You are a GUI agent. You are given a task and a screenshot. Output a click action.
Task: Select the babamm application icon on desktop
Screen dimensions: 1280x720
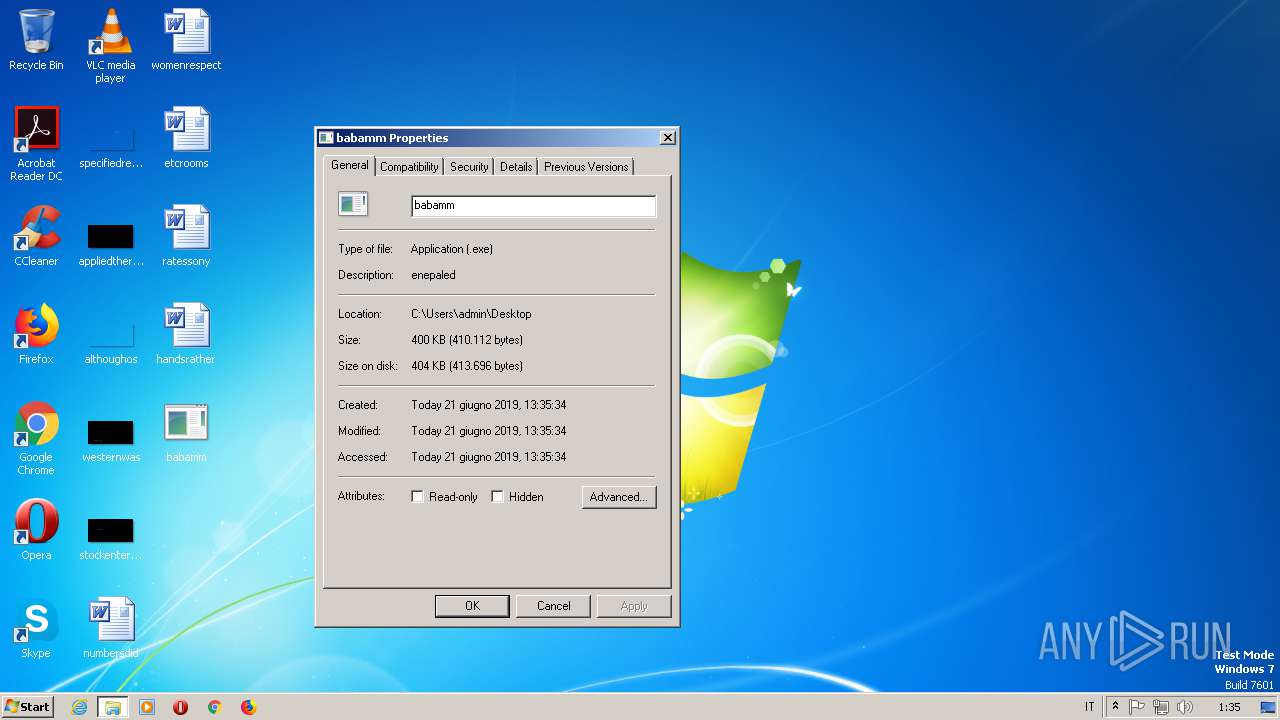[x=186, y=431]
